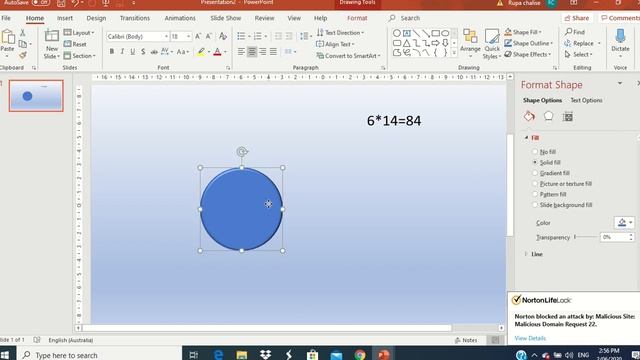Select Slide background fill option

pos(562,205)
